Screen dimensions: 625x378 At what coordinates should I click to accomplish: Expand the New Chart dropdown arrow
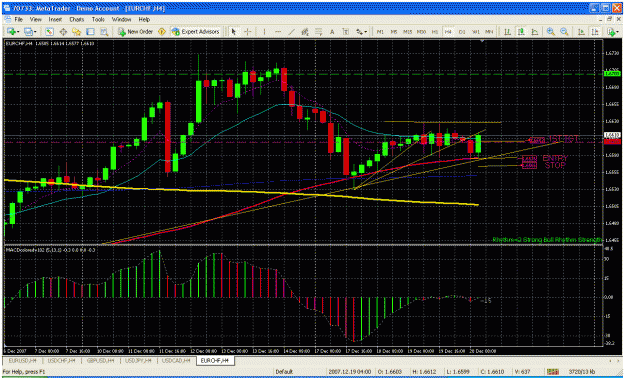(18, 32)
